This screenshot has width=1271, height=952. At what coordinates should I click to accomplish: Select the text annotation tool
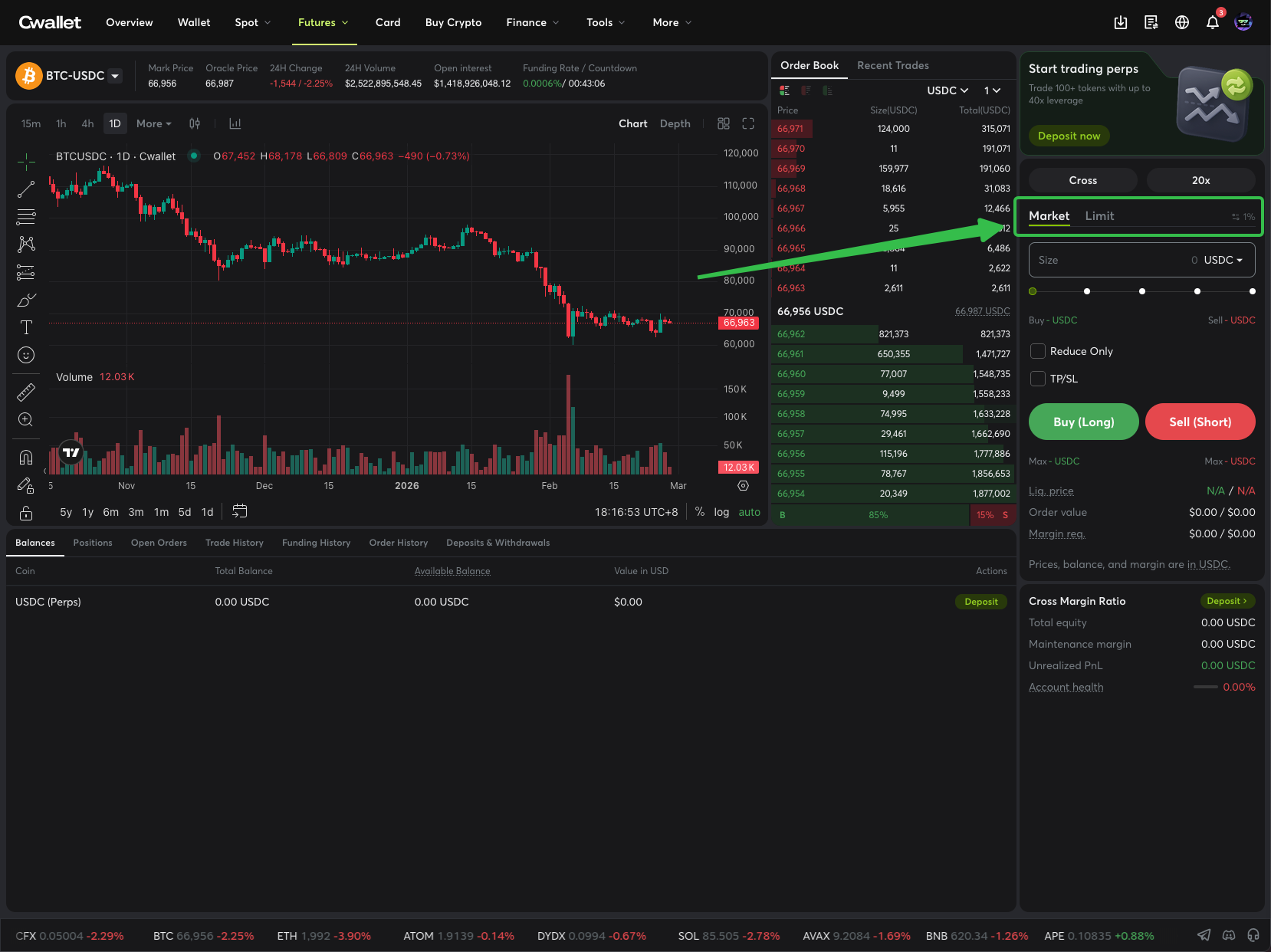click(26, 327)
